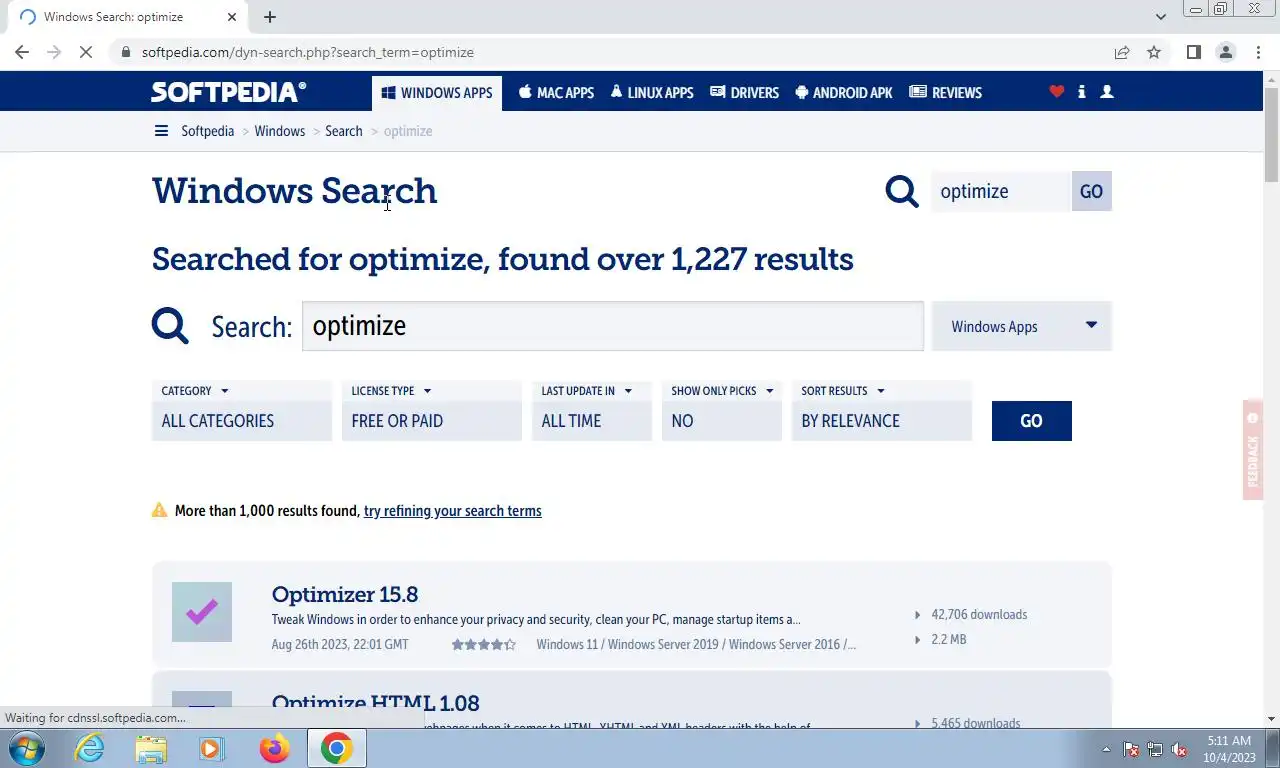Image resolution: width=1280 pixels, height=768 pixels.
Task: Click the 2.2 MB size text
Action: (x=948, y=640)
